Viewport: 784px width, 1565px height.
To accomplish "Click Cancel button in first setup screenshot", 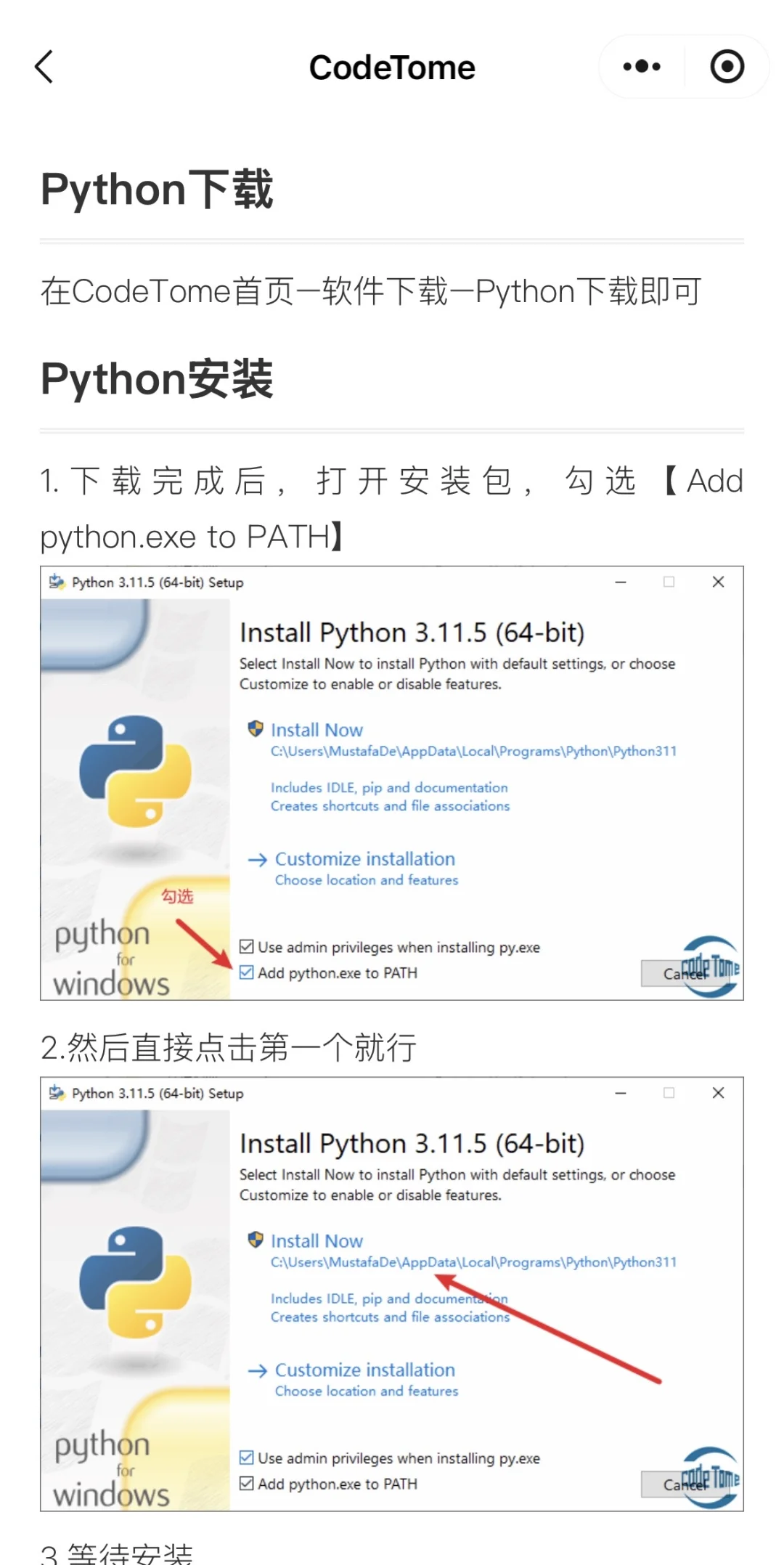I will (685, 974).
